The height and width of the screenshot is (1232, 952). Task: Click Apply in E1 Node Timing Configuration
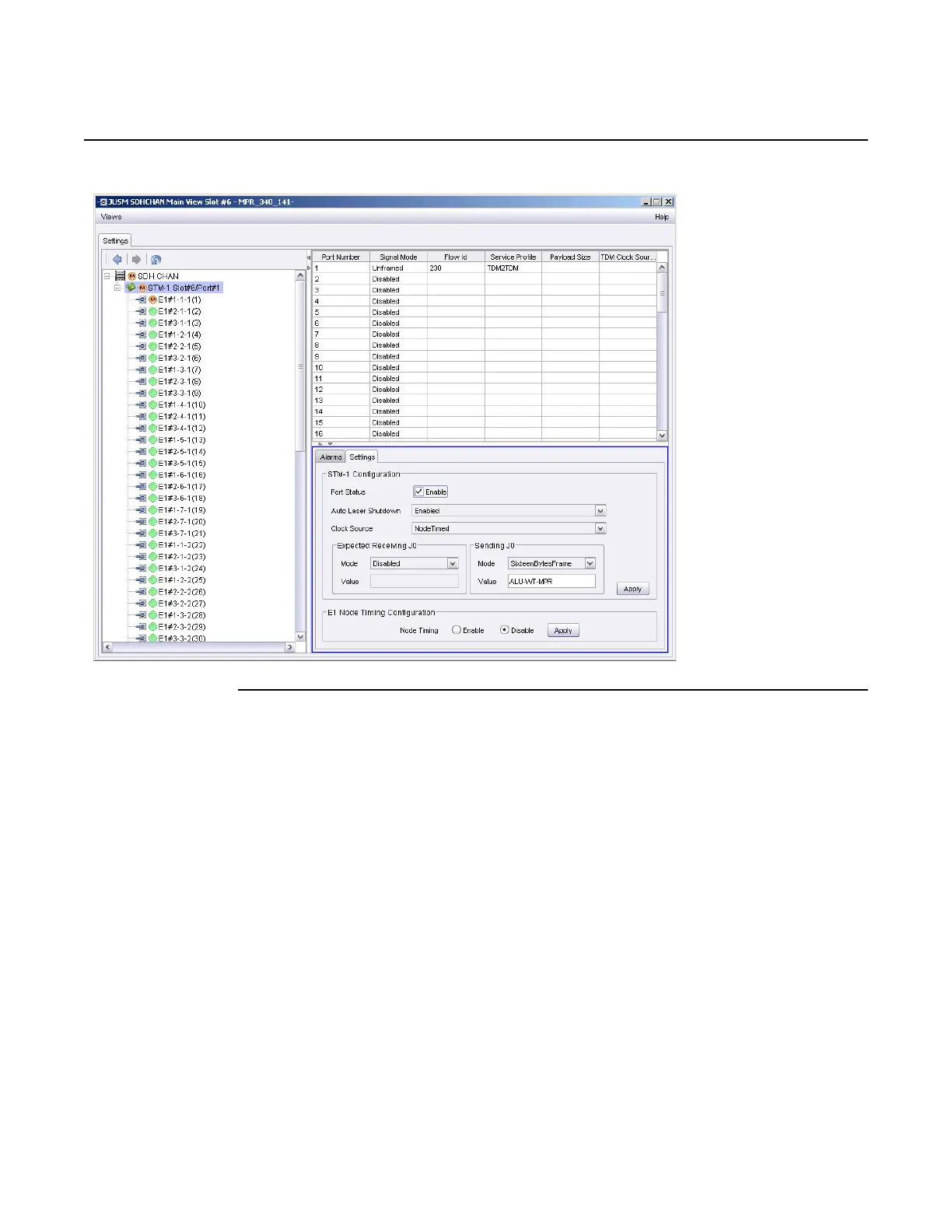tap(563, 631)
